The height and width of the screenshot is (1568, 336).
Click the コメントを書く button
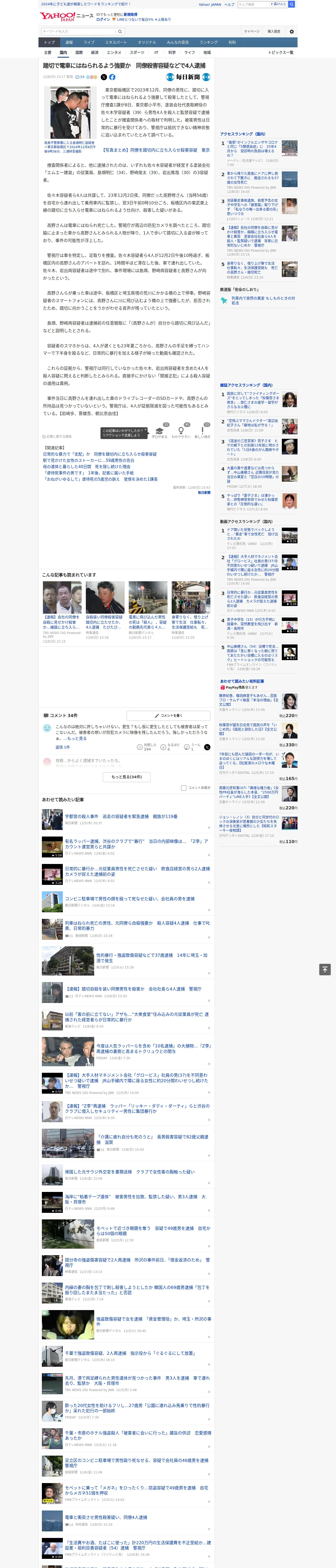pyautogui.click(x=168, y=715)
